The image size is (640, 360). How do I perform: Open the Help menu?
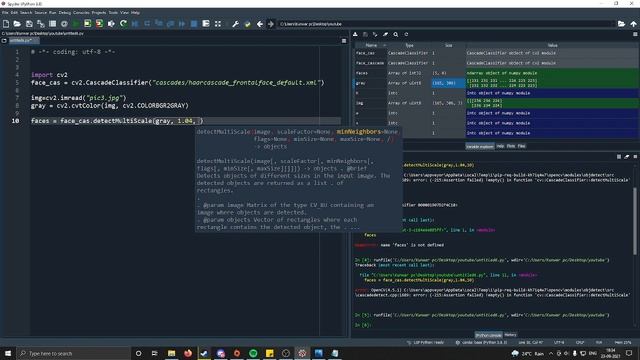(x=135, y=13)
